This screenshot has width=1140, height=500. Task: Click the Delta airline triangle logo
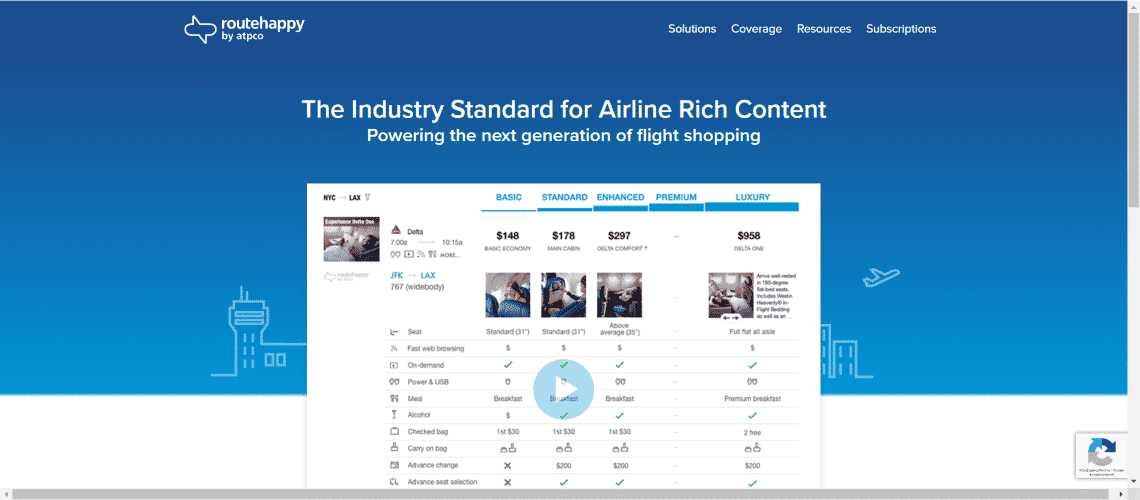pyautogui.click(x=396, y=230)
